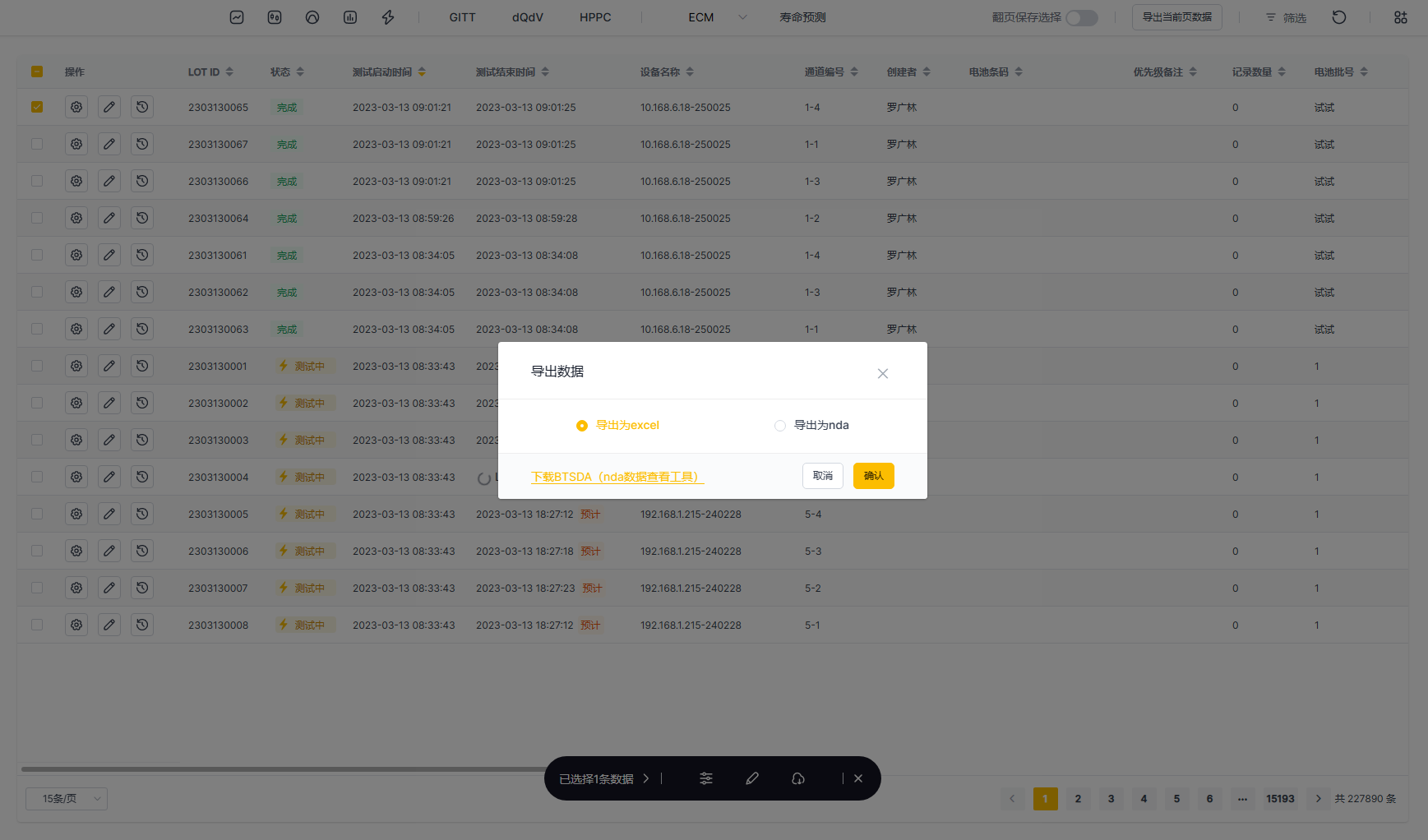Edit row 2303130061 with pencil icon

[x=109, y=255]
